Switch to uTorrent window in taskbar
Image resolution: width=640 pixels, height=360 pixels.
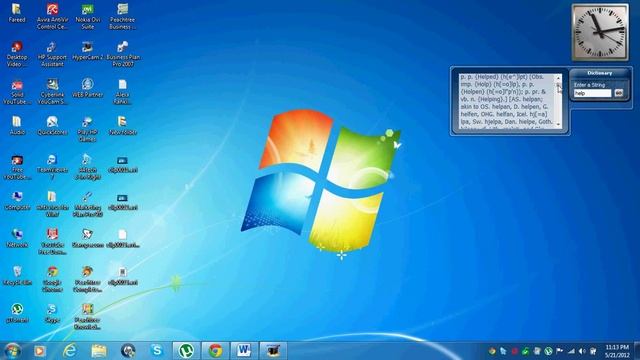(x=186, y=351)
